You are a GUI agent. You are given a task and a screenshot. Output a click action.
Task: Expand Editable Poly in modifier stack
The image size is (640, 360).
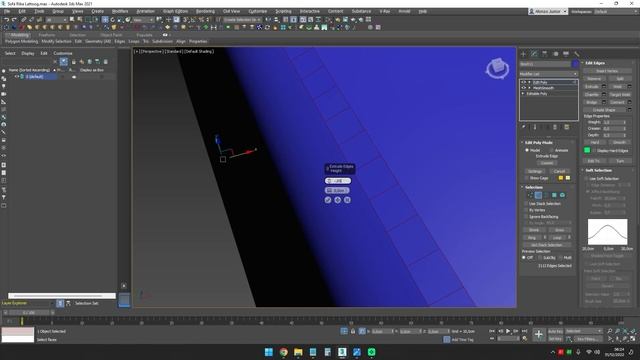[523, 93]
